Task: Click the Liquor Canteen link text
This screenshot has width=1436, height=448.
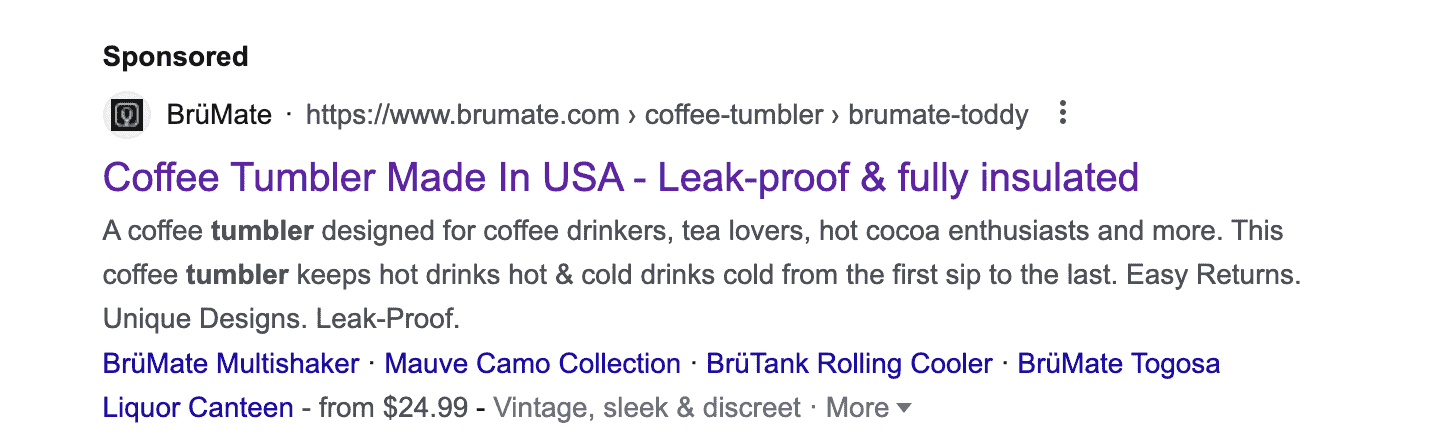Action: (198, 408)
